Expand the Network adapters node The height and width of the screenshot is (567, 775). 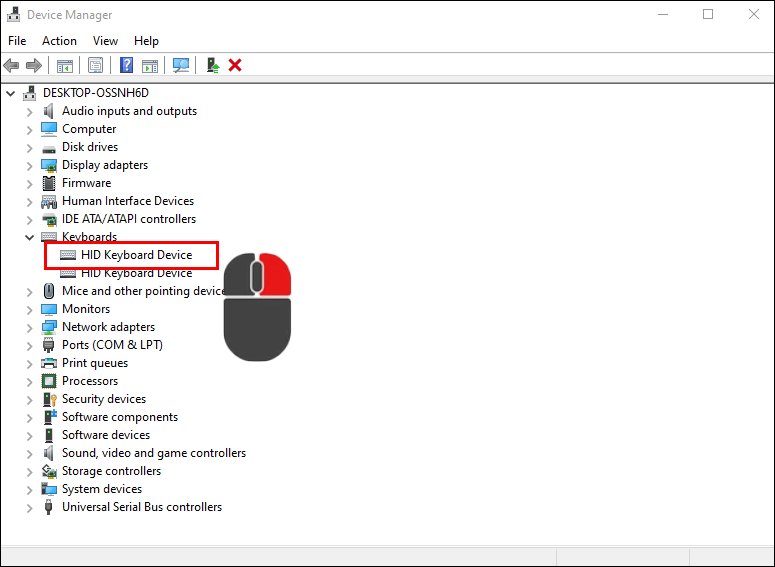pos(29,327)
